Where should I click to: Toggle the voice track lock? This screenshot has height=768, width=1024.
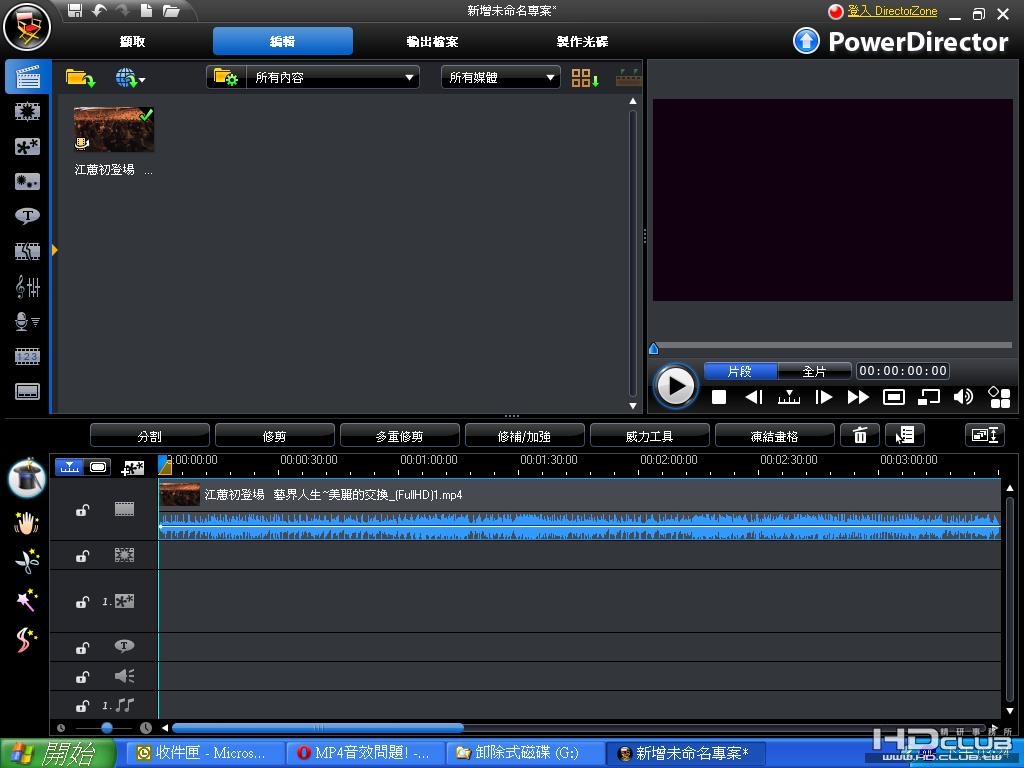click(82, 677)
